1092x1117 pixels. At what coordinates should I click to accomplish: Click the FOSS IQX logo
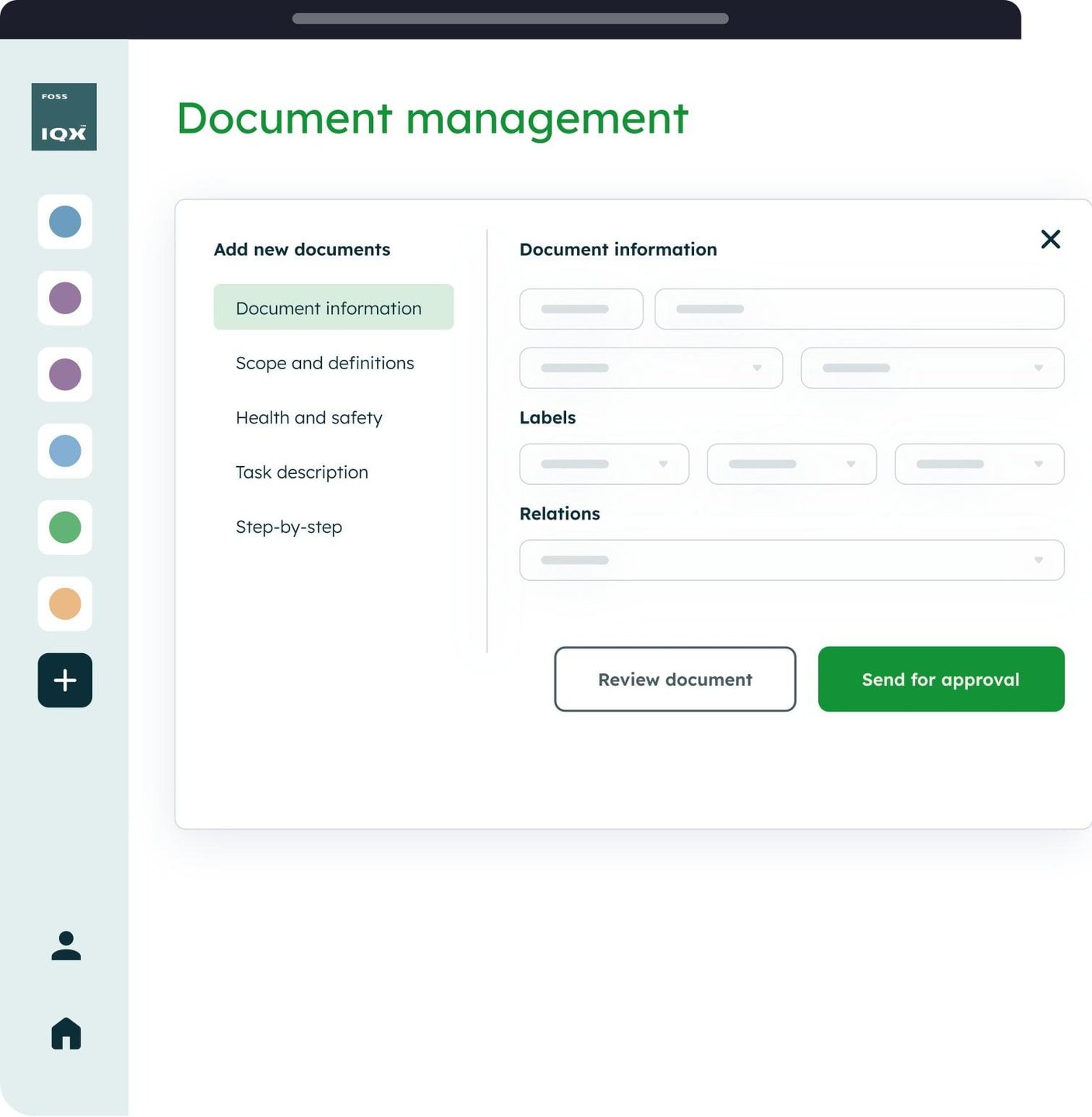pos(64,117)
